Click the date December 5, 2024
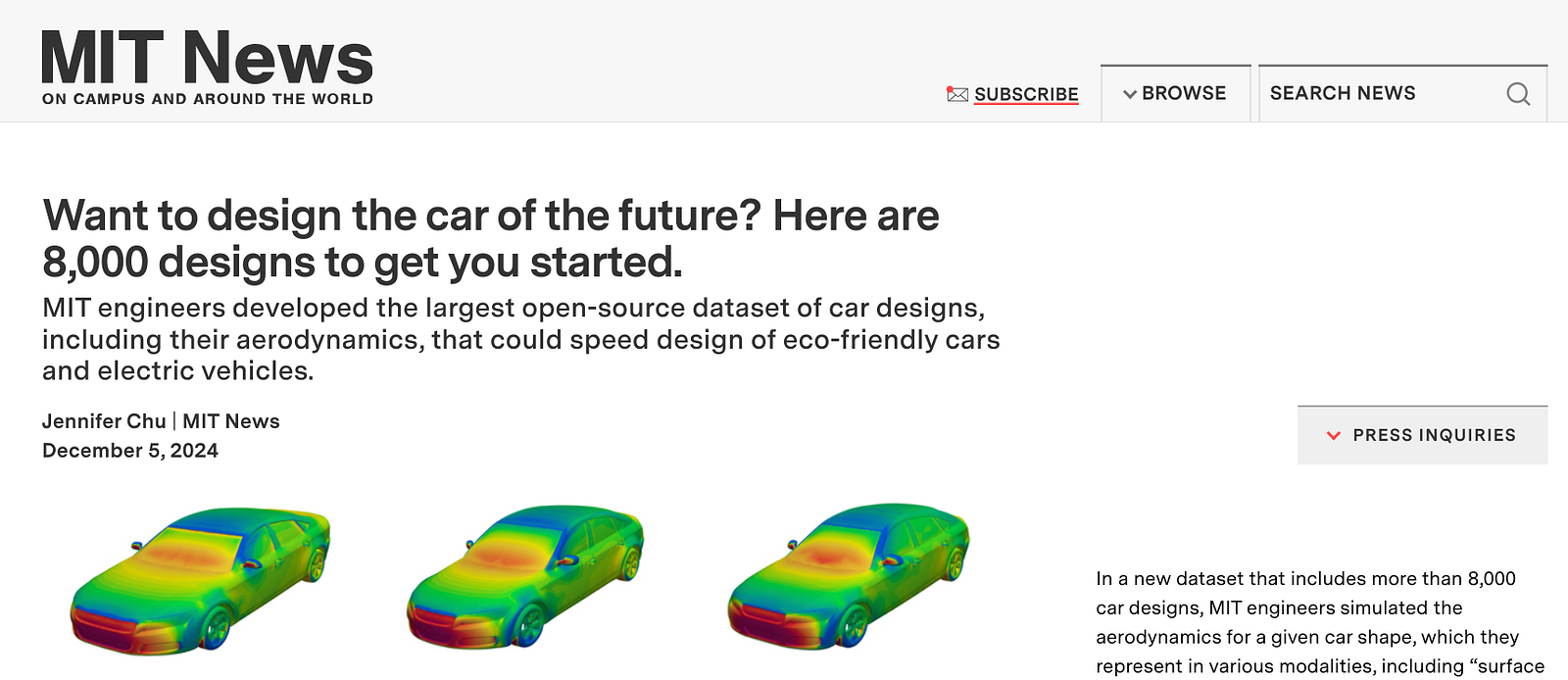 (130, 451)
